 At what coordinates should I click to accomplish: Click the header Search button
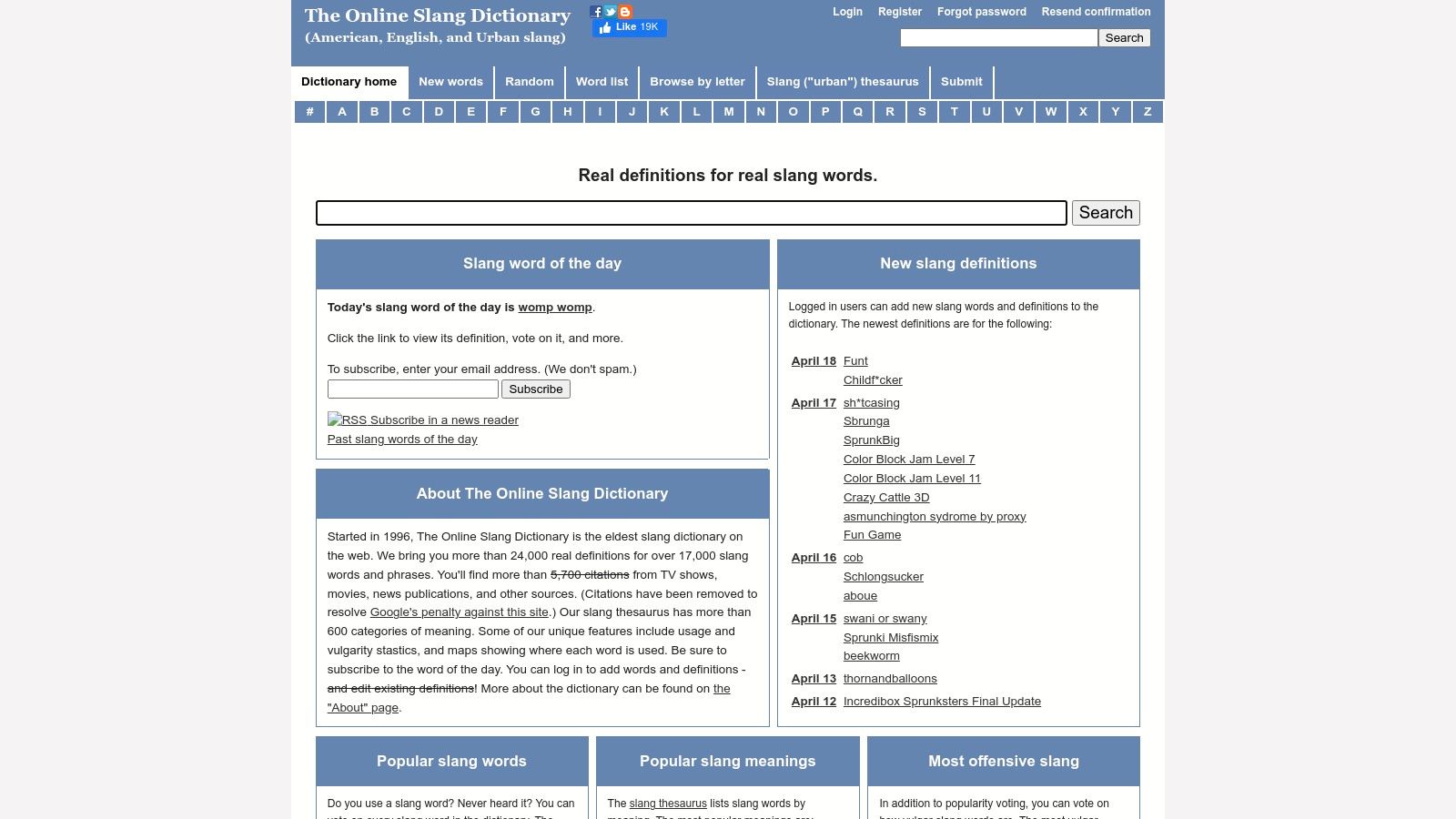pyautogui.click(x=1124, y=38)
